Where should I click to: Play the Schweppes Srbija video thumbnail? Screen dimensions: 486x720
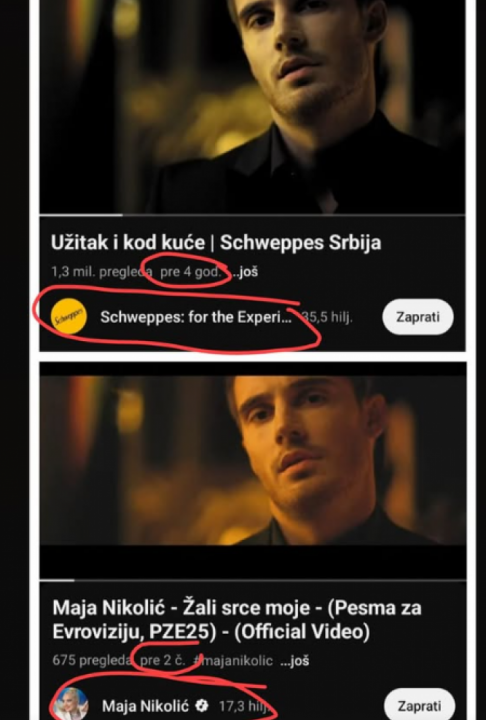coord(252,107)
